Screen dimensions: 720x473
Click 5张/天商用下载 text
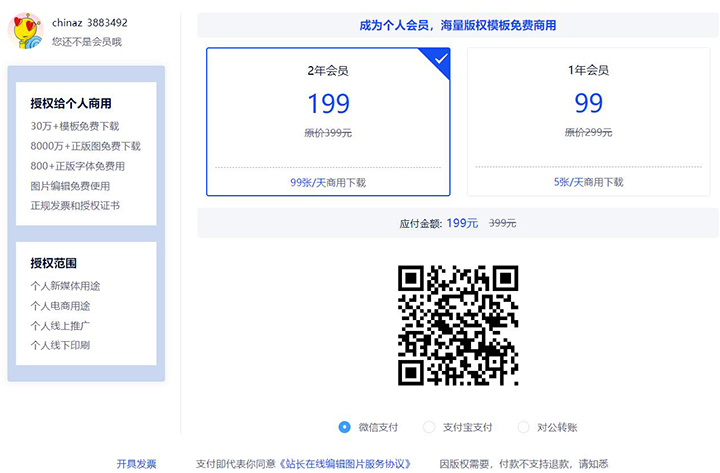point(588,182)
